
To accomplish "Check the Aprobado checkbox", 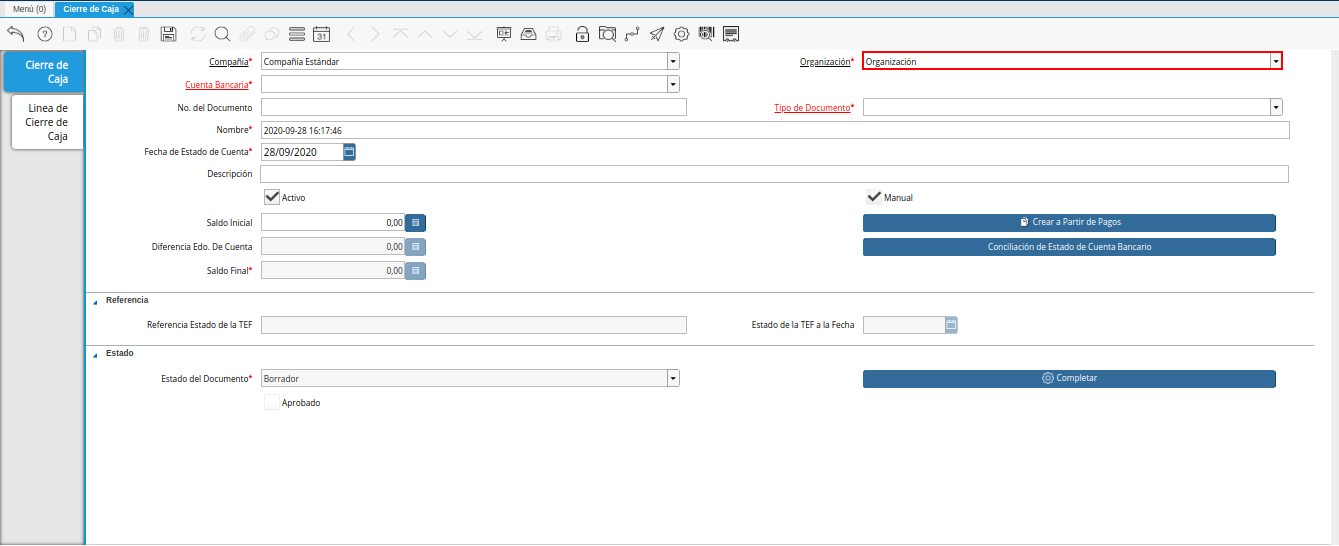I will 271,402.
